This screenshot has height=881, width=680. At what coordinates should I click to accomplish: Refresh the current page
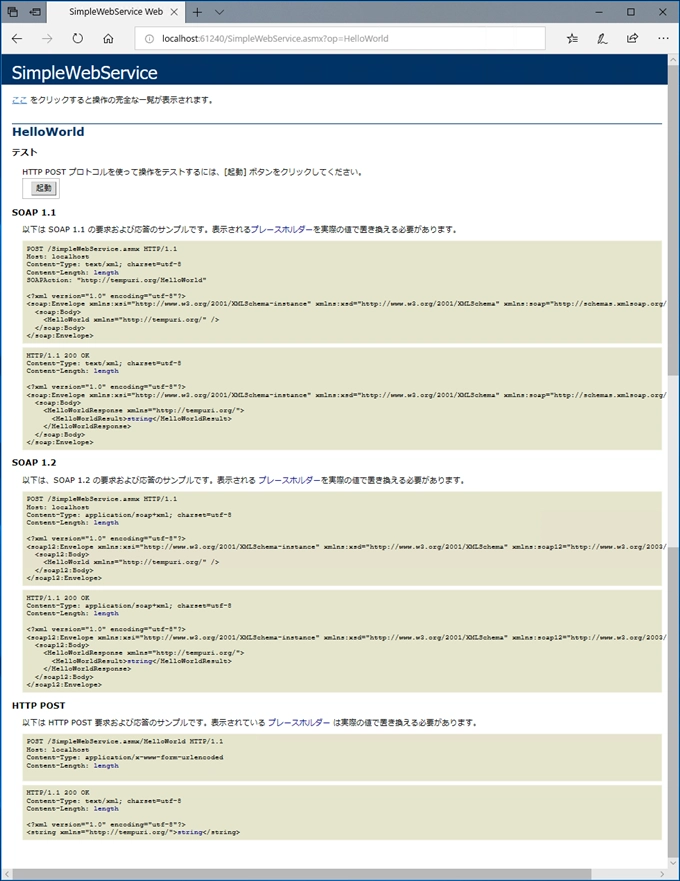click(78, 39)
